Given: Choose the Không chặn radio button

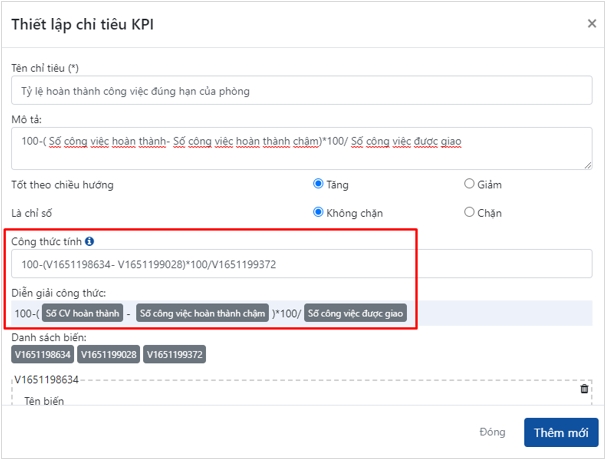Looking at the screenshot, I should [319, 212].
